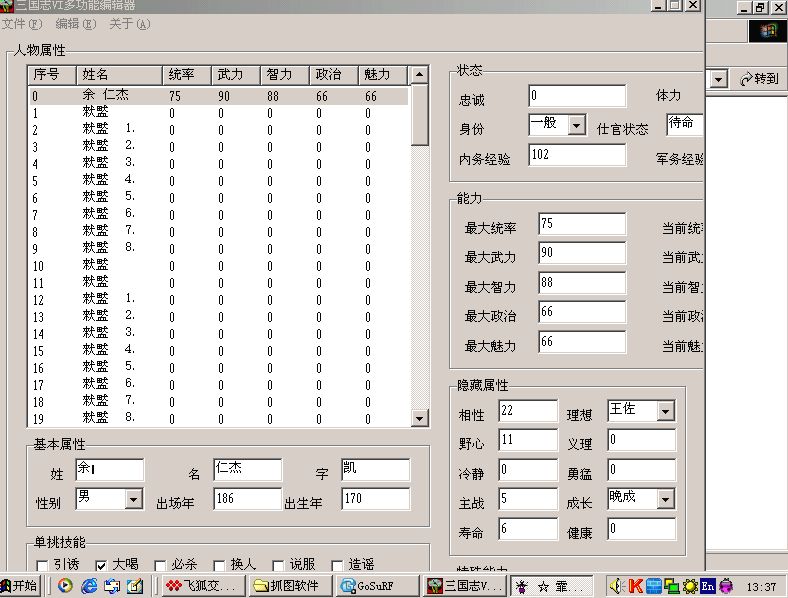Launch Internet Explorer from quick launch
Viewport: 788px width, 598px height.
tap(87, 586)
